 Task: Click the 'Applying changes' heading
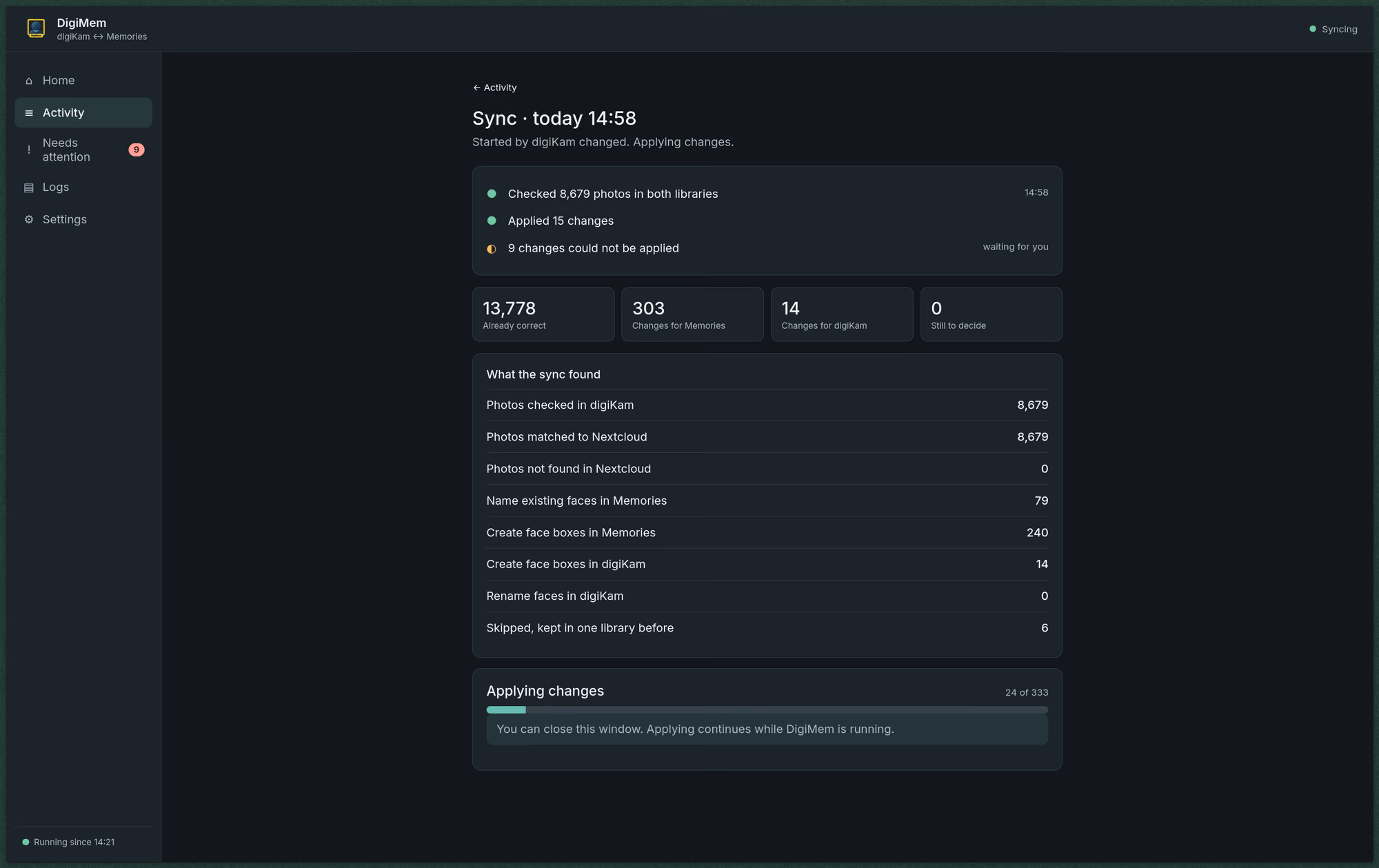coord(545,691)
